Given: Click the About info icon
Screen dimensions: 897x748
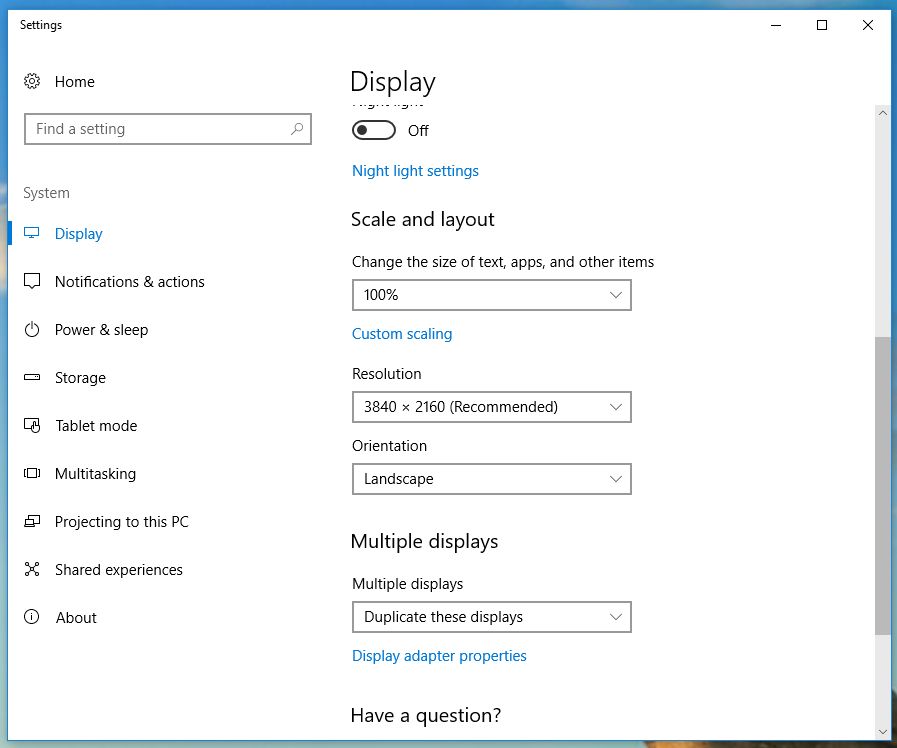Looking at the screenshot, I should (x=31, y=616).
